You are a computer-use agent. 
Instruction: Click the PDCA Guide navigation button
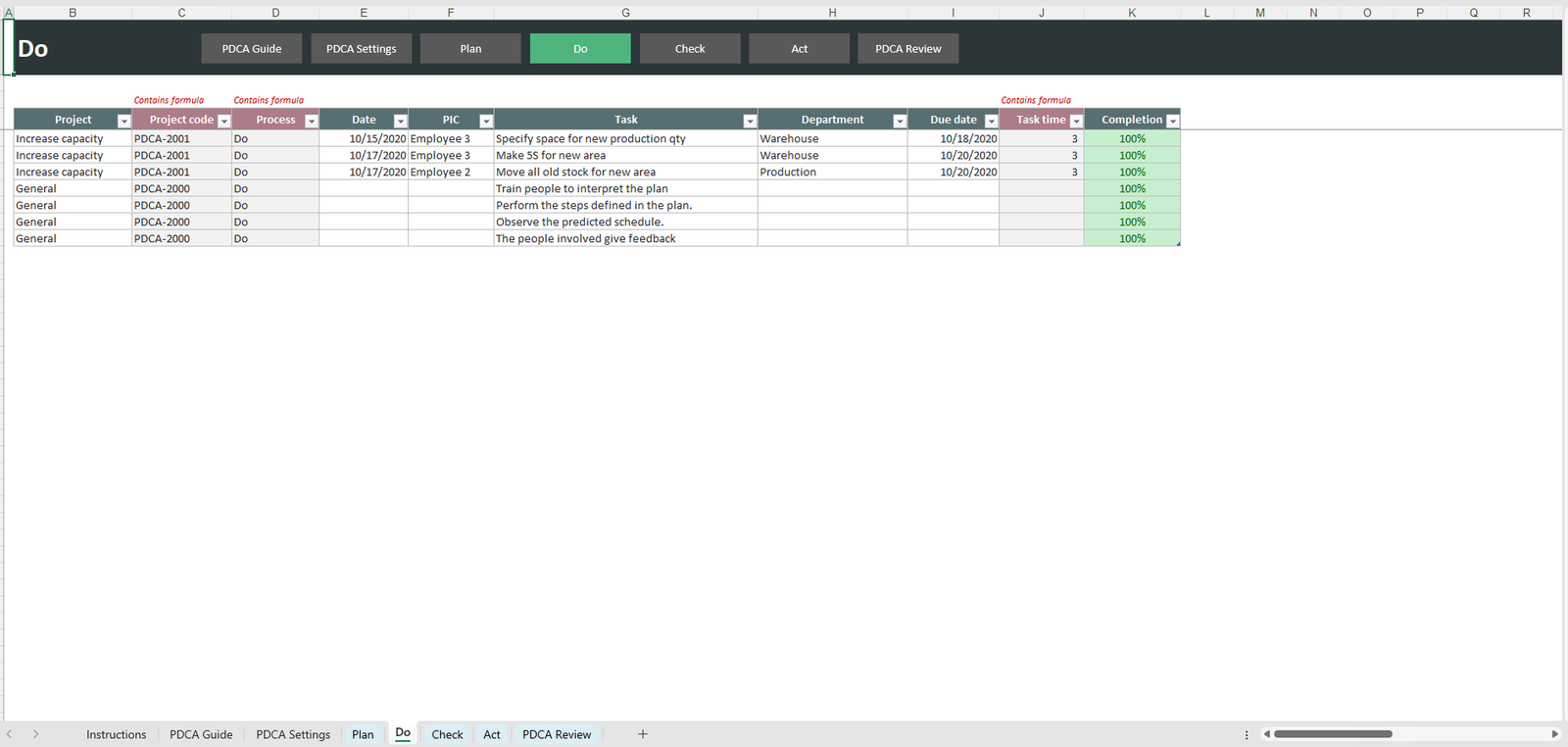point(252,49)
